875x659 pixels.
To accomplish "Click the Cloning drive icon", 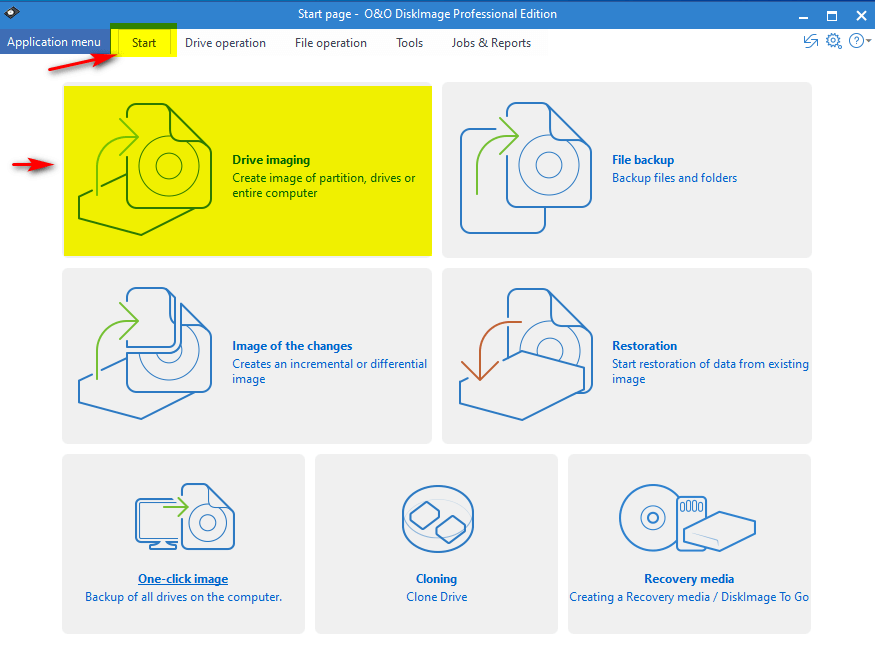I will point(438,519).
